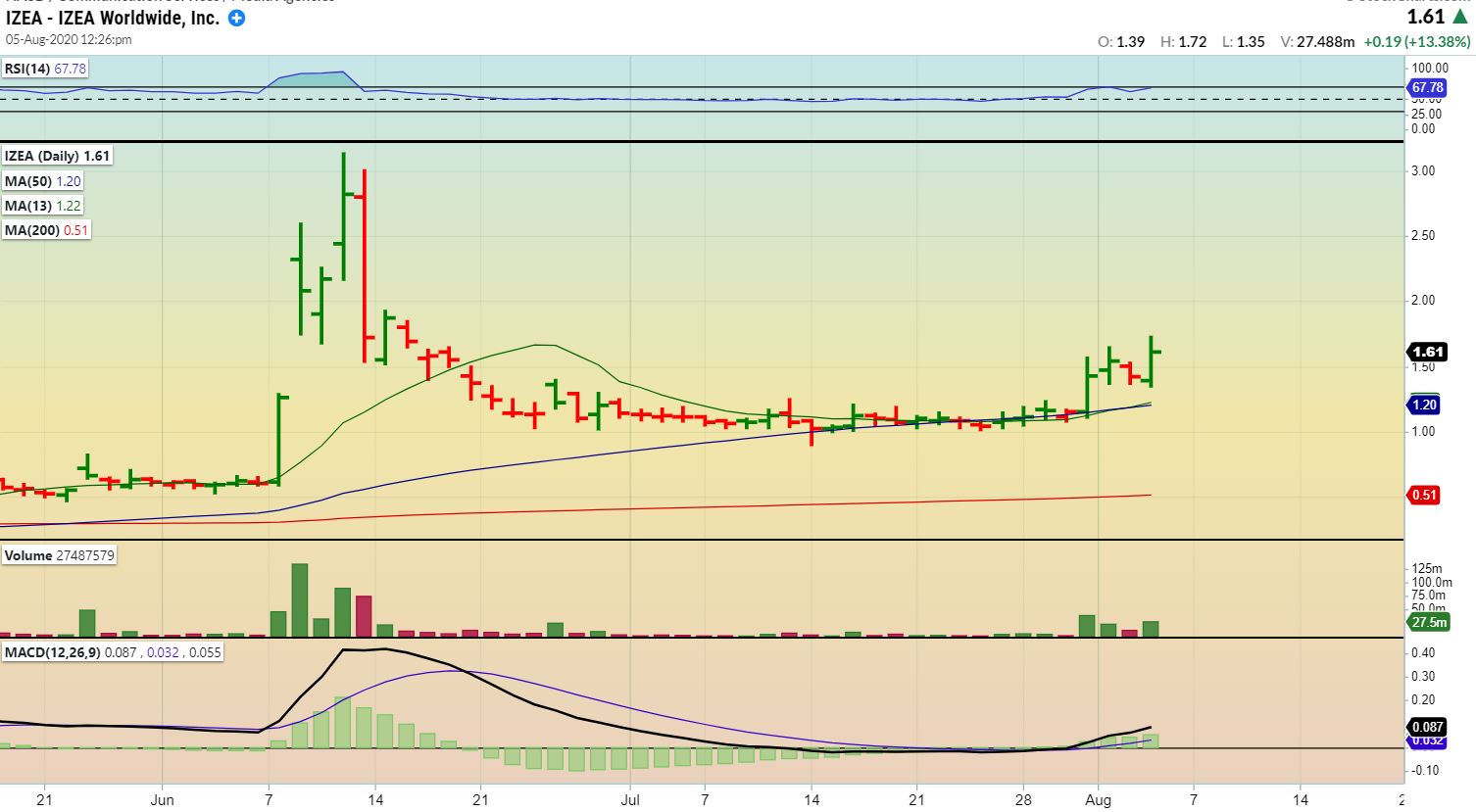Click the 3.00 price axis label
Image resolution: width=1476 pixels, height=812 pixels.
tap(1422, 170)
